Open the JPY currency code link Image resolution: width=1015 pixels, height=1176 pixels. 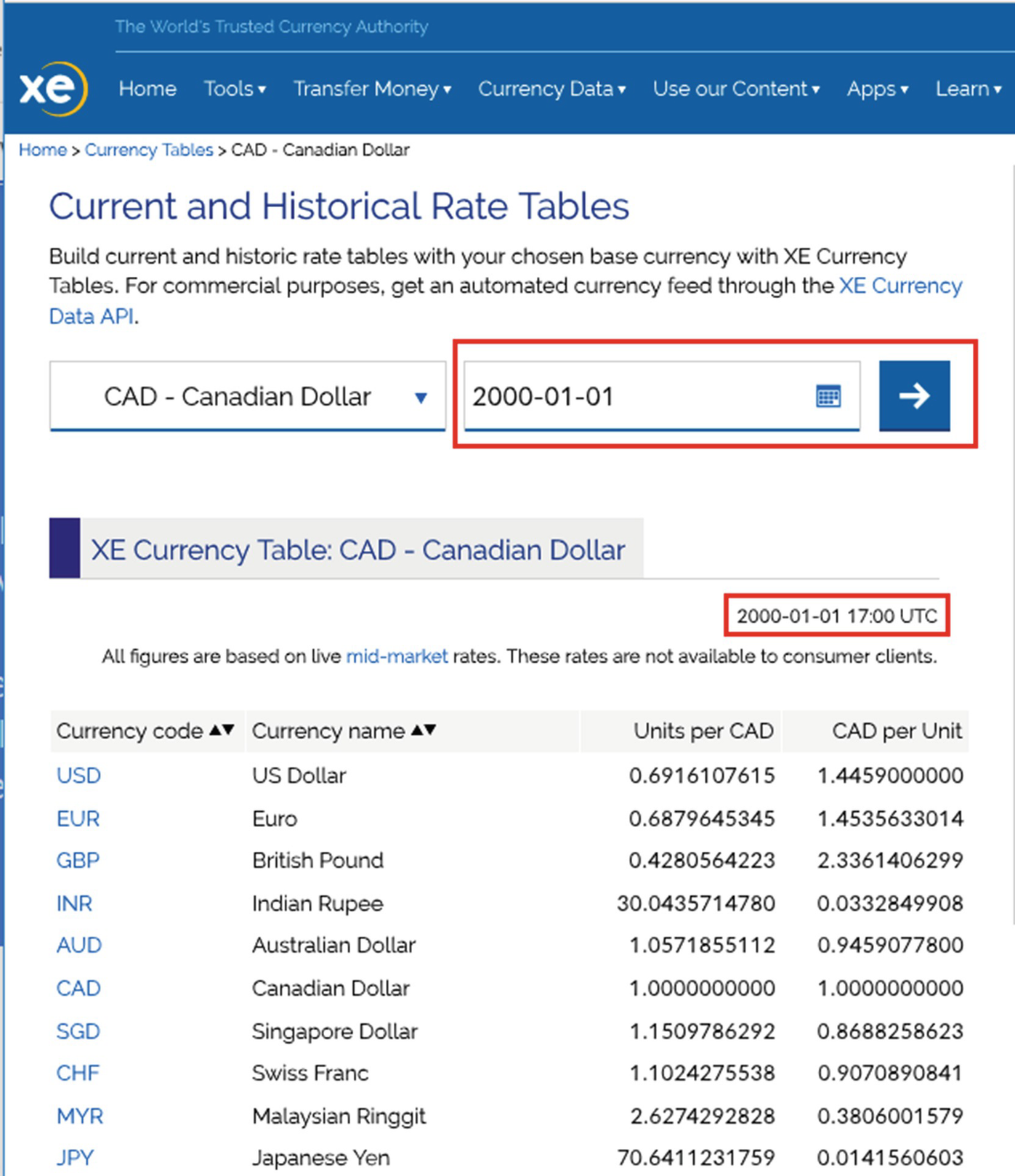click(x=75, y=1158)
